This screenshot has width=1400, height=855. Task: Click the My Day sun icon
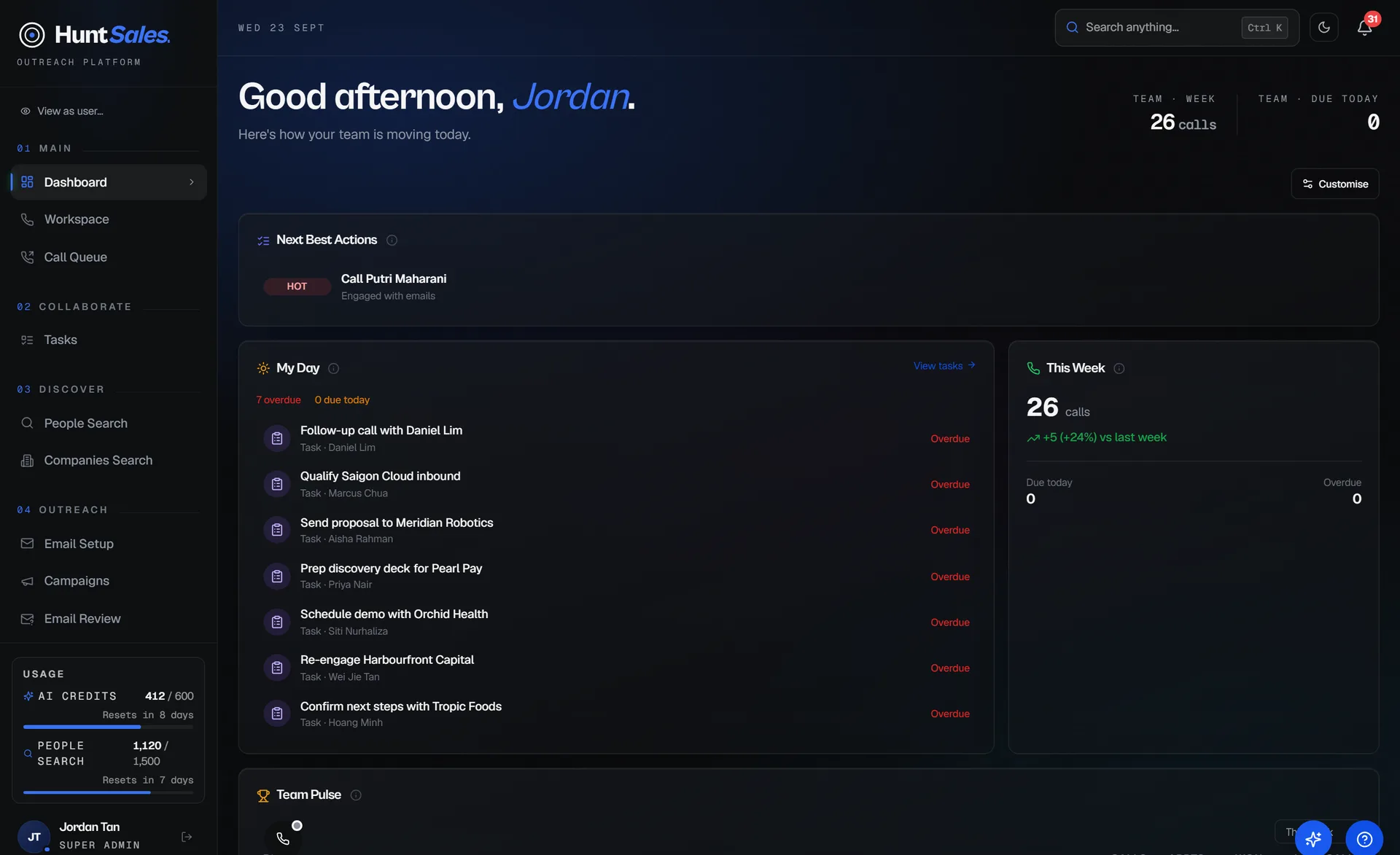(x=263, y=368)
